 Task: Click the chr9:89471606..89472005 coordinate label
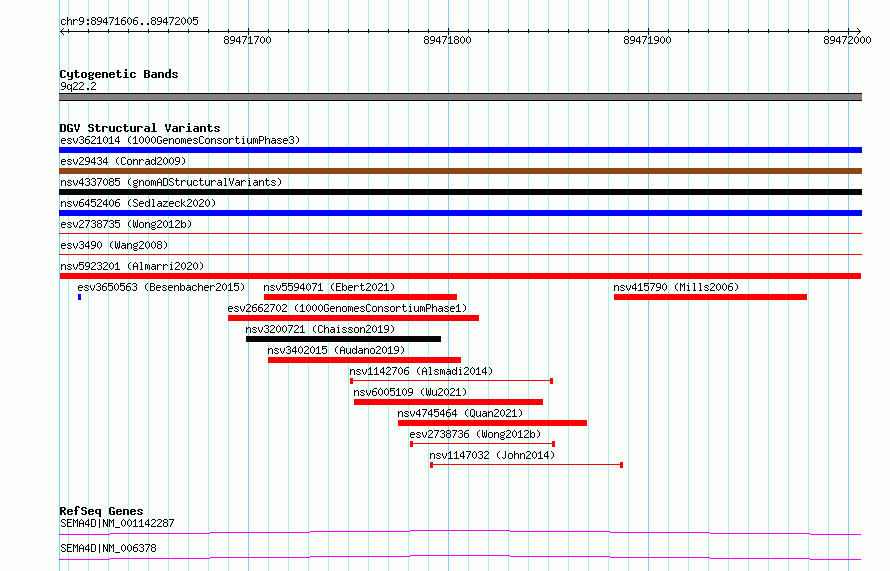(x=129, y=21)
